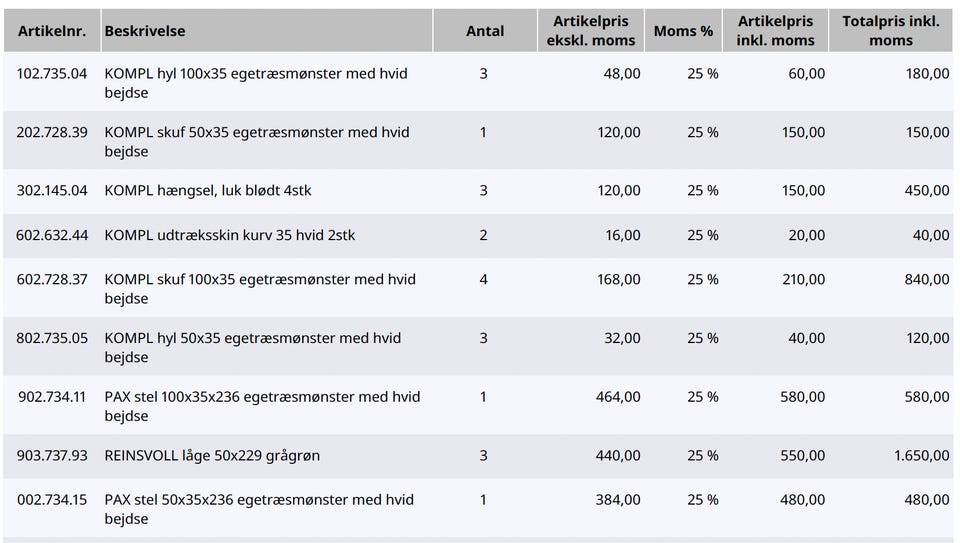Click the Beskrivelse column header
Viewport: 960px width, 543px height.
pyautogui.click(x=145, y=31)
